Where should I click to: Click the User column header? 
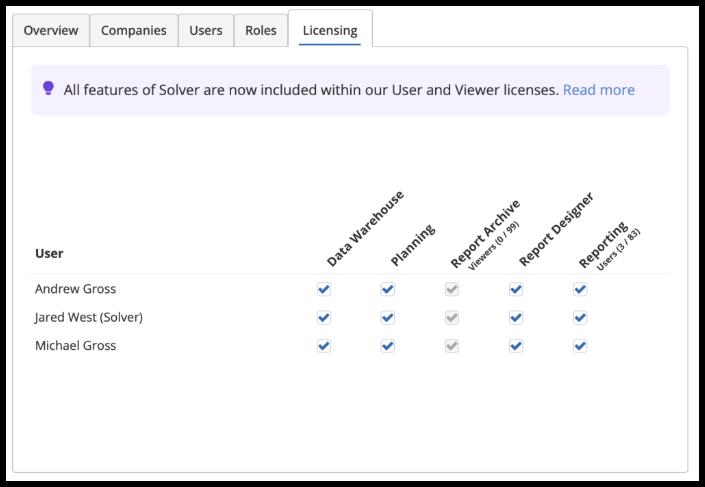click(x=49, y=254)
